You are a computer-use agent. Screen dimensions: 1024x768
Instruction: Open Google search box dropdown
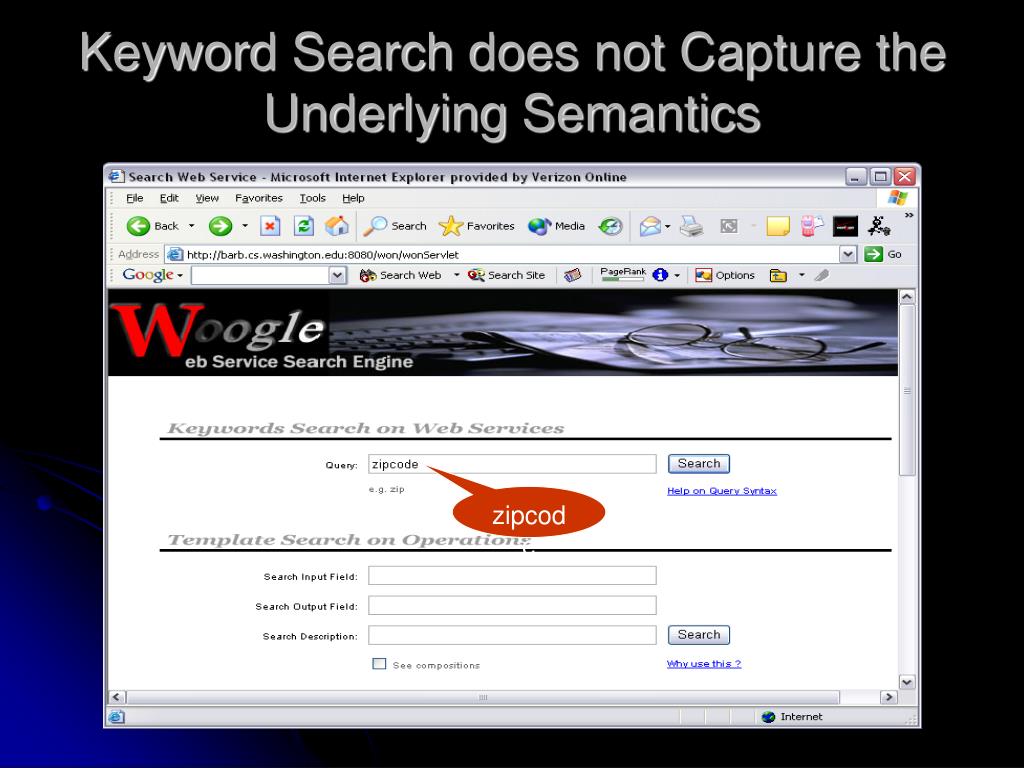point(337,276)
